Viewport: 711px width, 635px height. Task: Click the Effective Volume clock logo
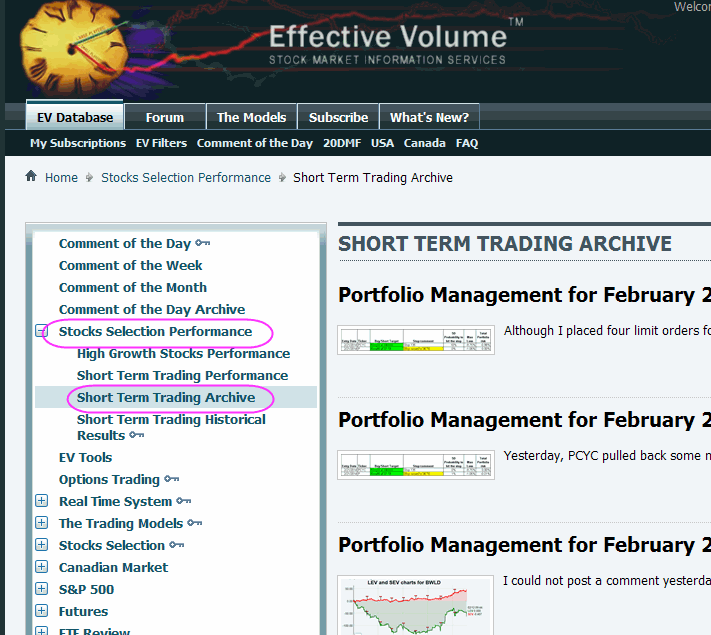tap(75, 48)
